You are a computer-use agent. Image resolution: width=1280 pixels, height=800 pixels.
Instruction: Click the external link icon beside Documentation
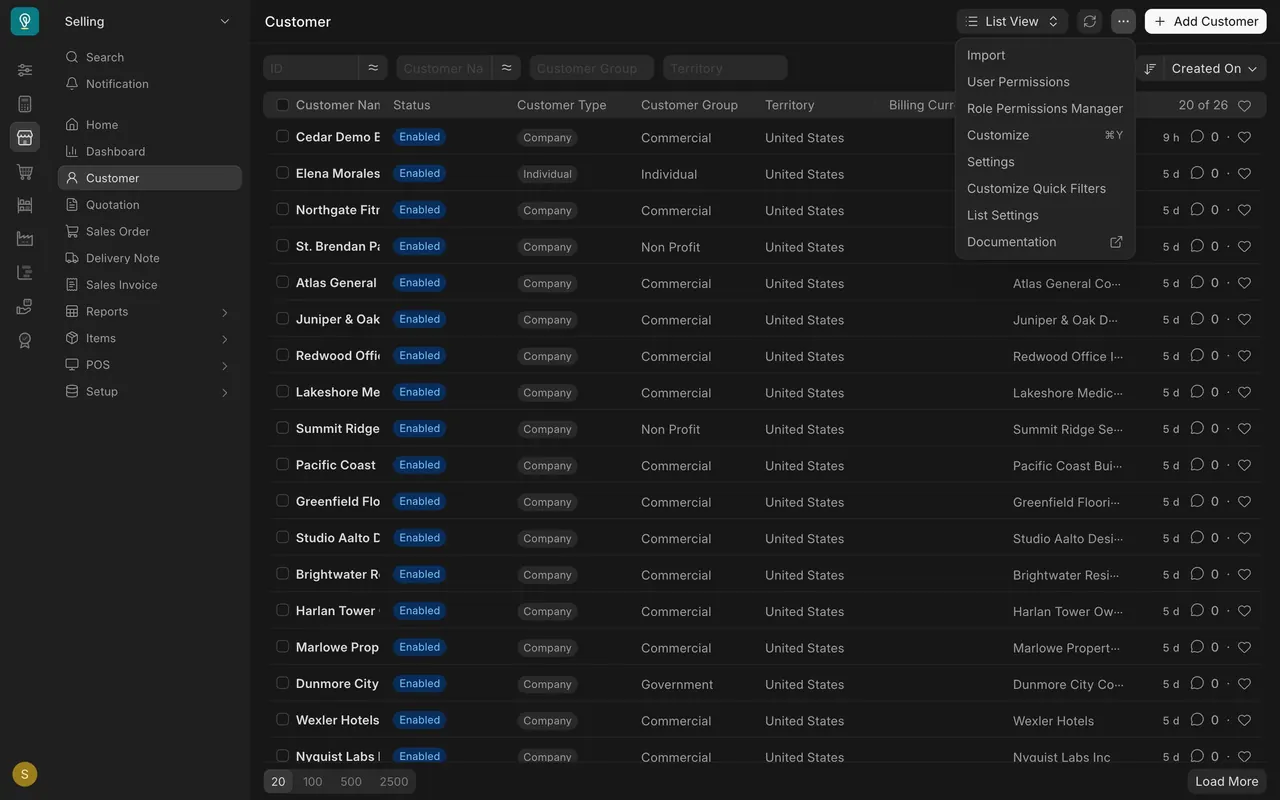(x=1116, y=242)
